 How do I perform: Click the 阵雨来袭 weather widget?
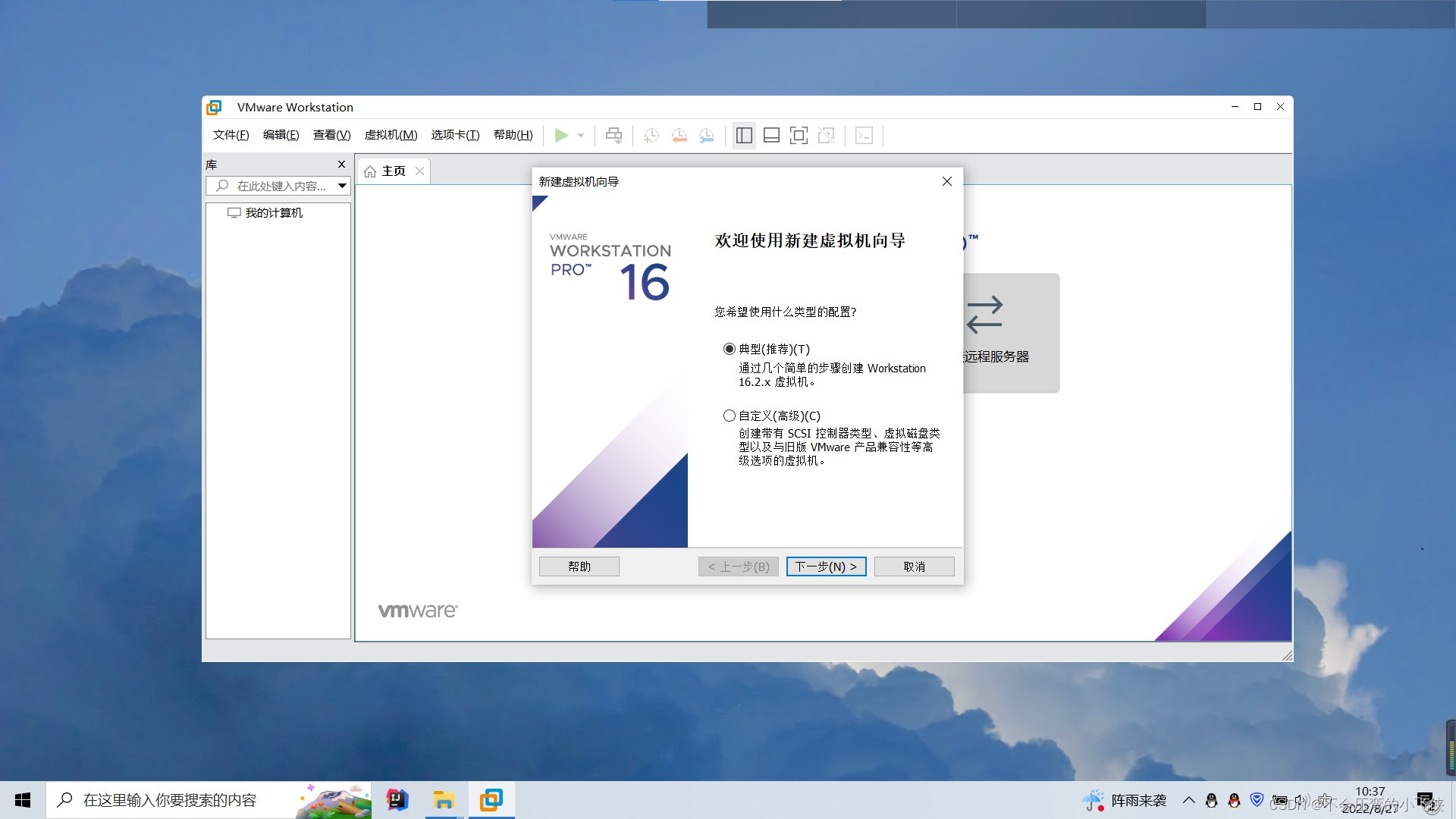(x=1124, y=800)
